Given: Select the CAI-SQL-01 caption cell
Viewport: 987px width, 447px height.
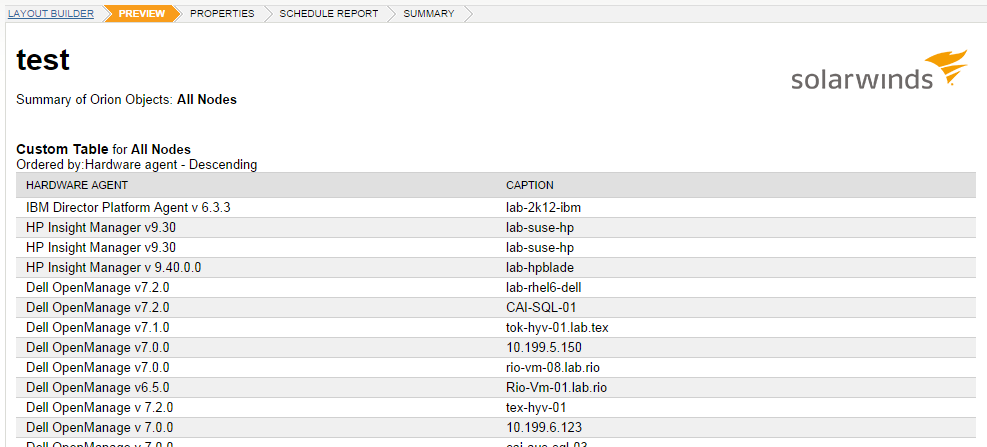Looking at the screenshot, I should tap(541, 307).
